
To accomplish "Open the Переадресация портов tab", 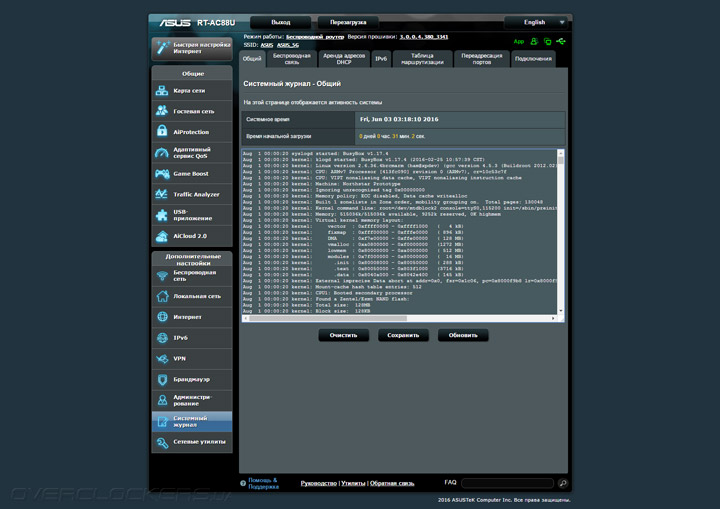I will point(482,59).
